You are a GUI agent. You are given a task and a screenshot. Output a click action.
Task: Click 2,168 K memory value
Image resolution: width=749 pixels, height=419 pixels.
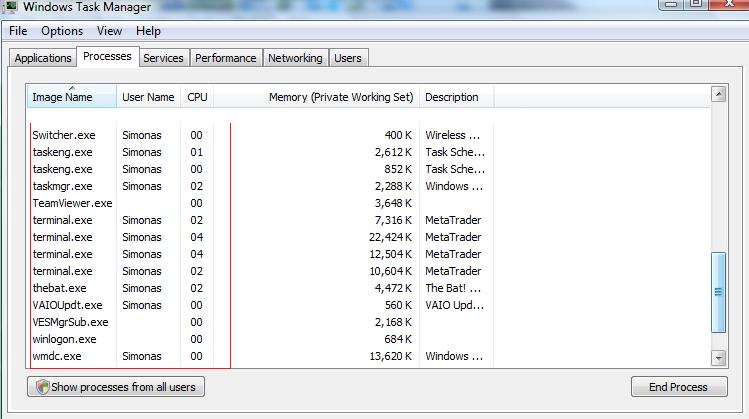393,322
